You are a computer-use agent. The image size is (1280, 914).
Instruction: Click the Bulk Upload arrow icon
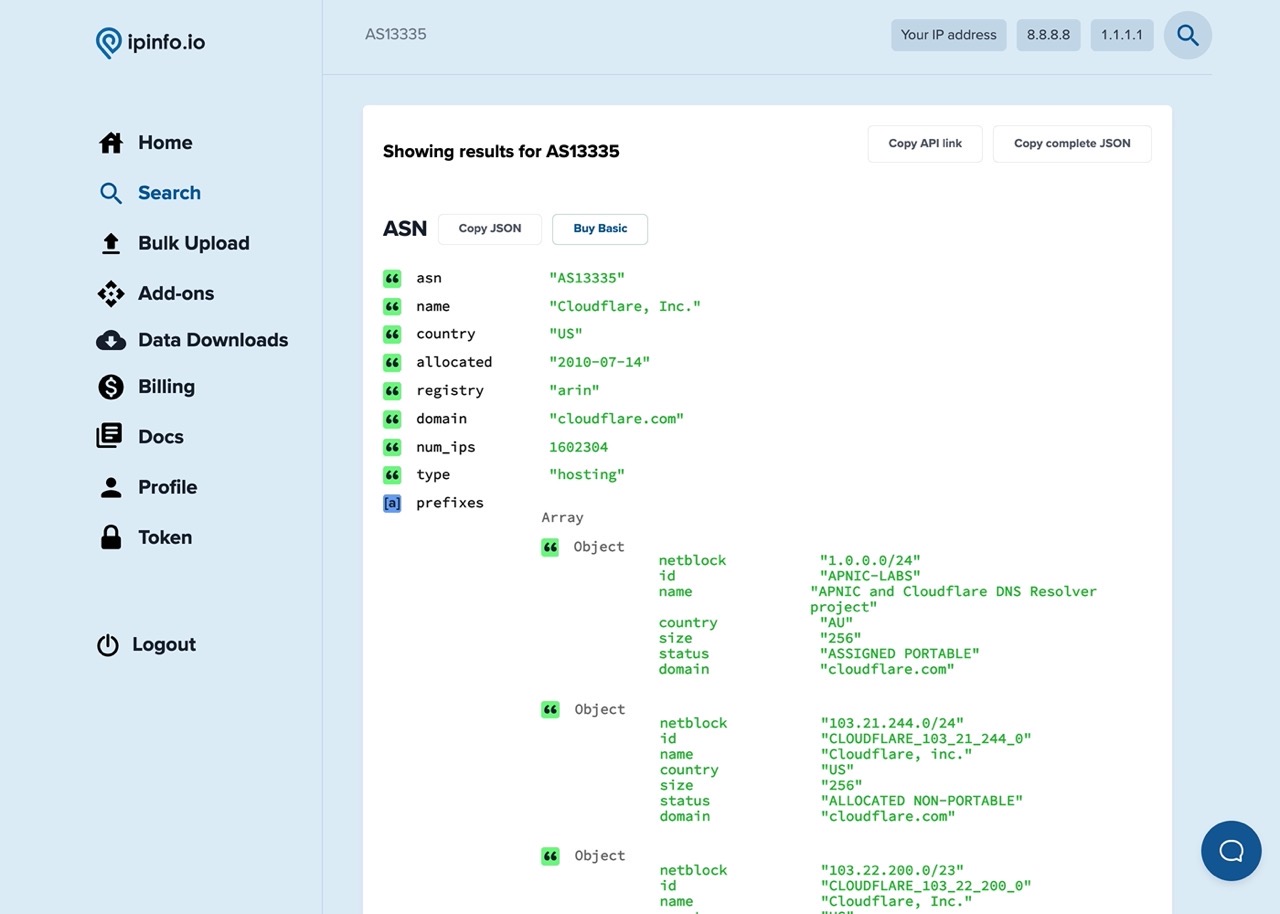(x=111, y=243)
